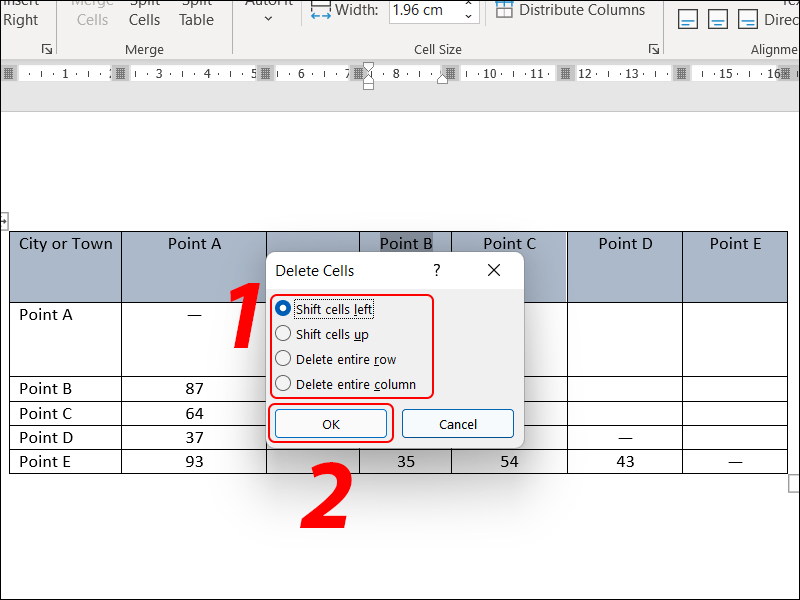This screenshot has width=800, height=600.
Task: Open the Rows & Columns dialog launcher
Action: (46, 49)
